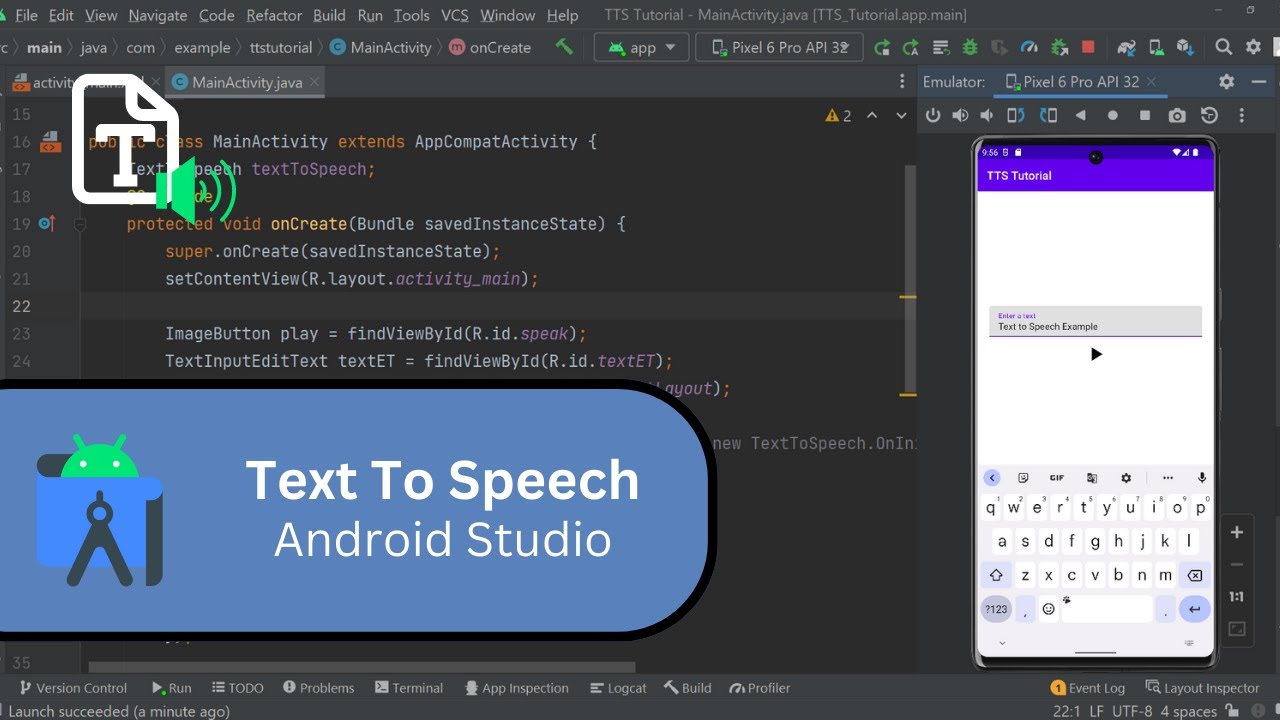1280x720 pixels.
Task: Open the Layout Inspector tool window
Action: (1203, 688)
